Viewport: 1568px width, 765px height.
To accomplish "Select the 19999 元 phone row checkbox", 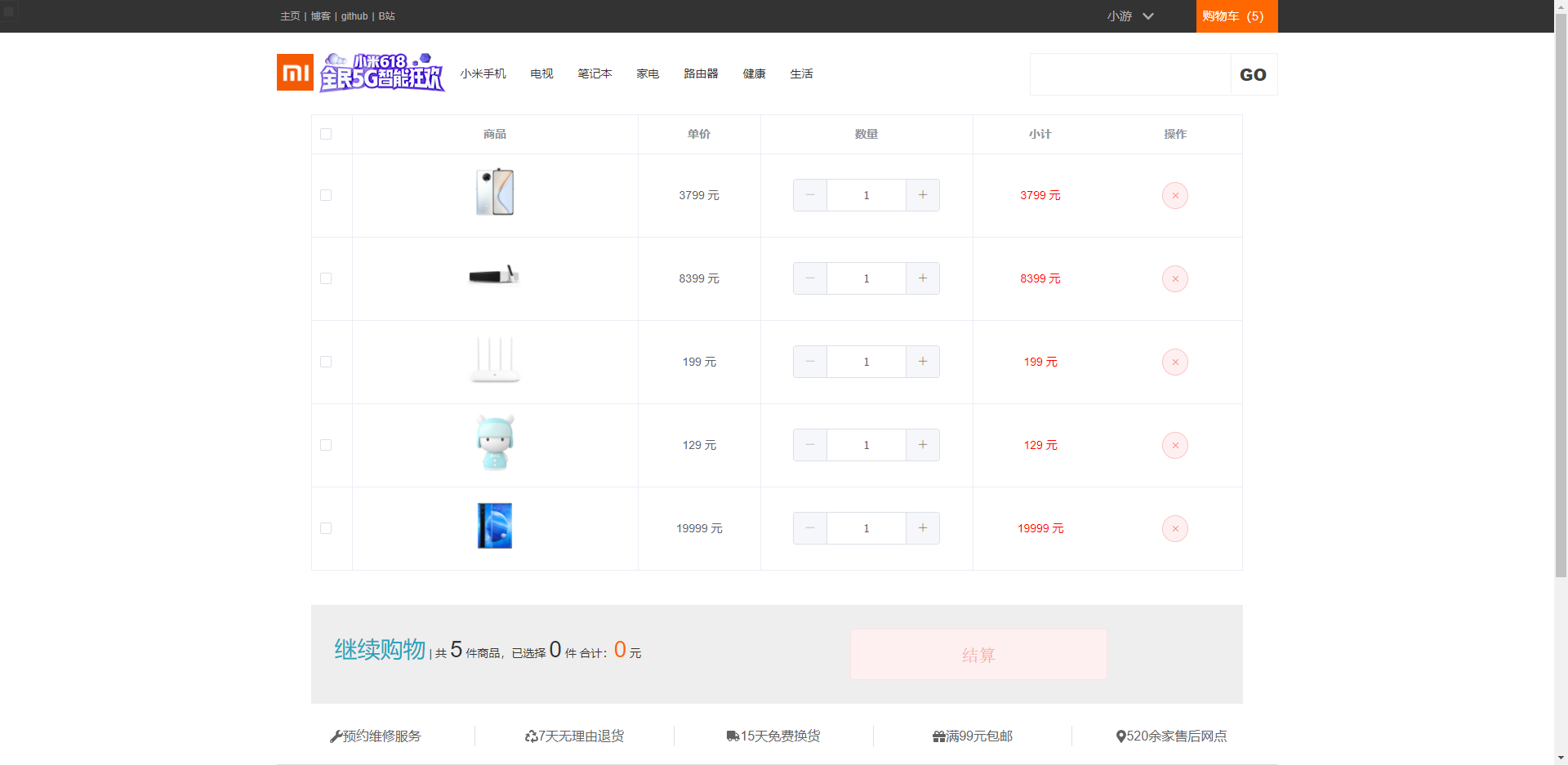I will [326, 528].
